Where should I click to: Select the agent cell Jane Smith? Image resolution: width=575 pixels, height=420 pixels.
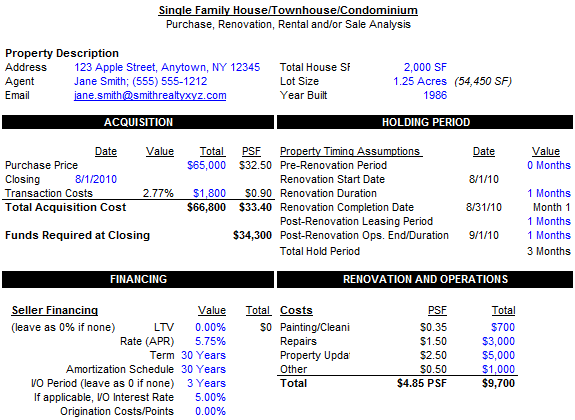coord(140,81)
